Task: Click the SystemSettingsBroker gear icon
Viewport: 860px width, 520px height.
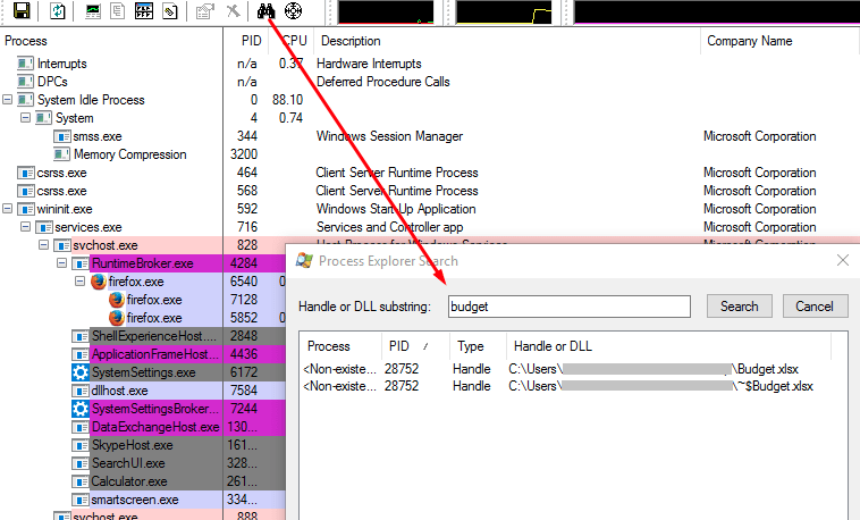Action: [x=80, y=409]
